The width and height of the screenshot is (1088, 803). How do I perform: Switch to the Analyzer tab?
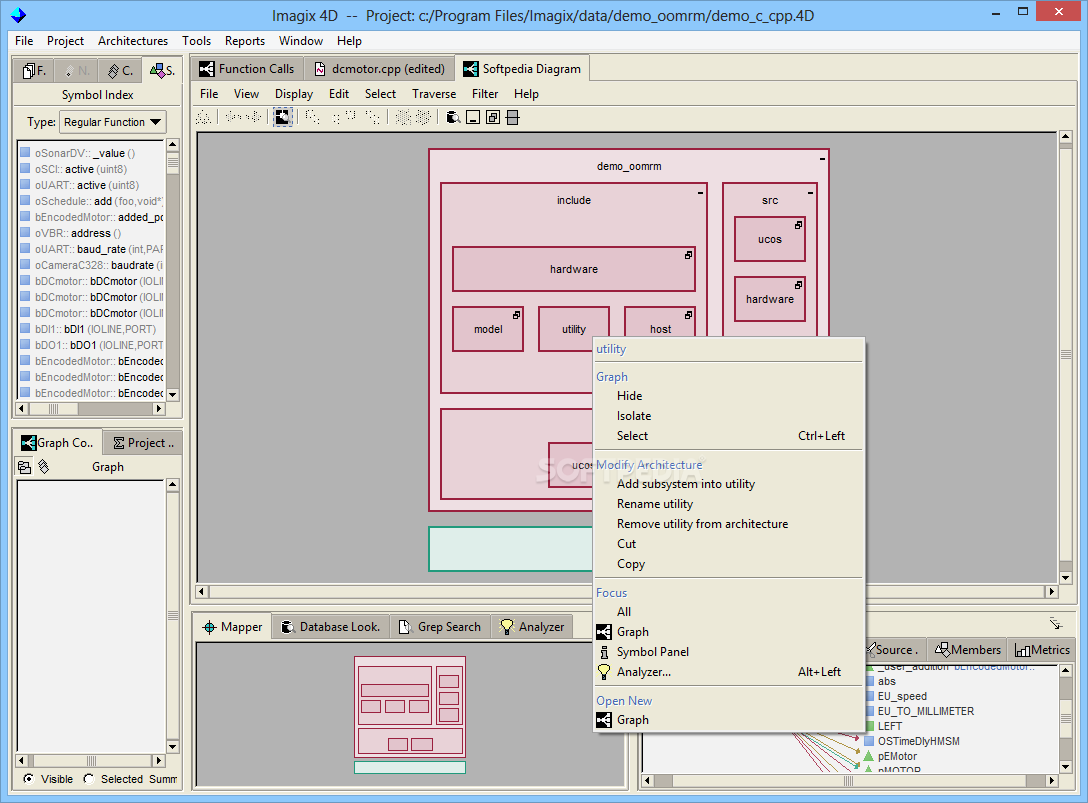pos(532,627)
